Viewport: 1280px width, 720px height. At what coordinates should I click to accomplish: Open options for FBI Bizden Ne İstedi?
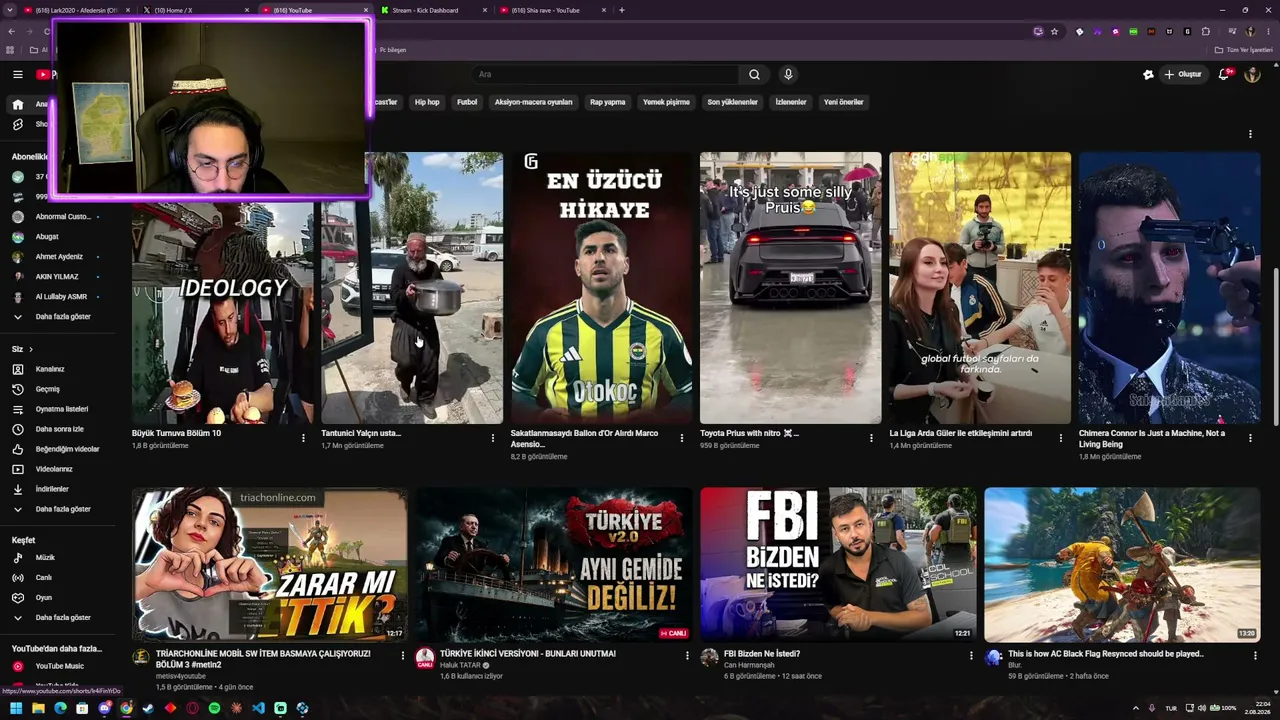(971, 656)
